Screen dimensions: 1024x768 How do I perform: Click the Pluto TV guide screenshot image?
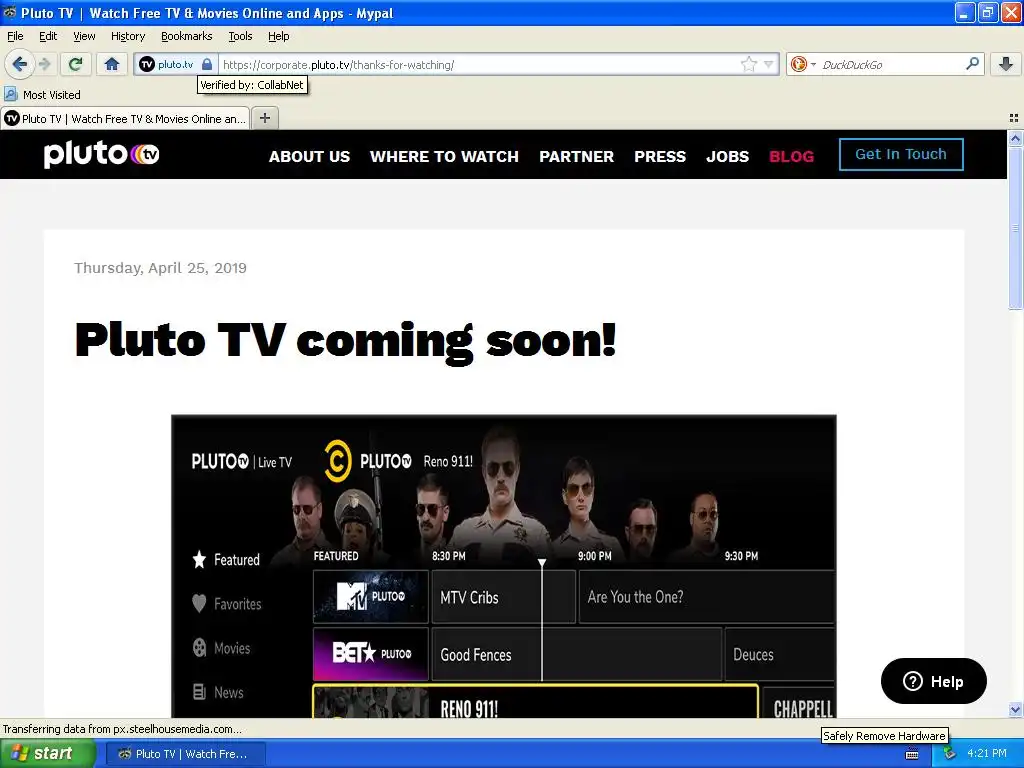point(504,566)
